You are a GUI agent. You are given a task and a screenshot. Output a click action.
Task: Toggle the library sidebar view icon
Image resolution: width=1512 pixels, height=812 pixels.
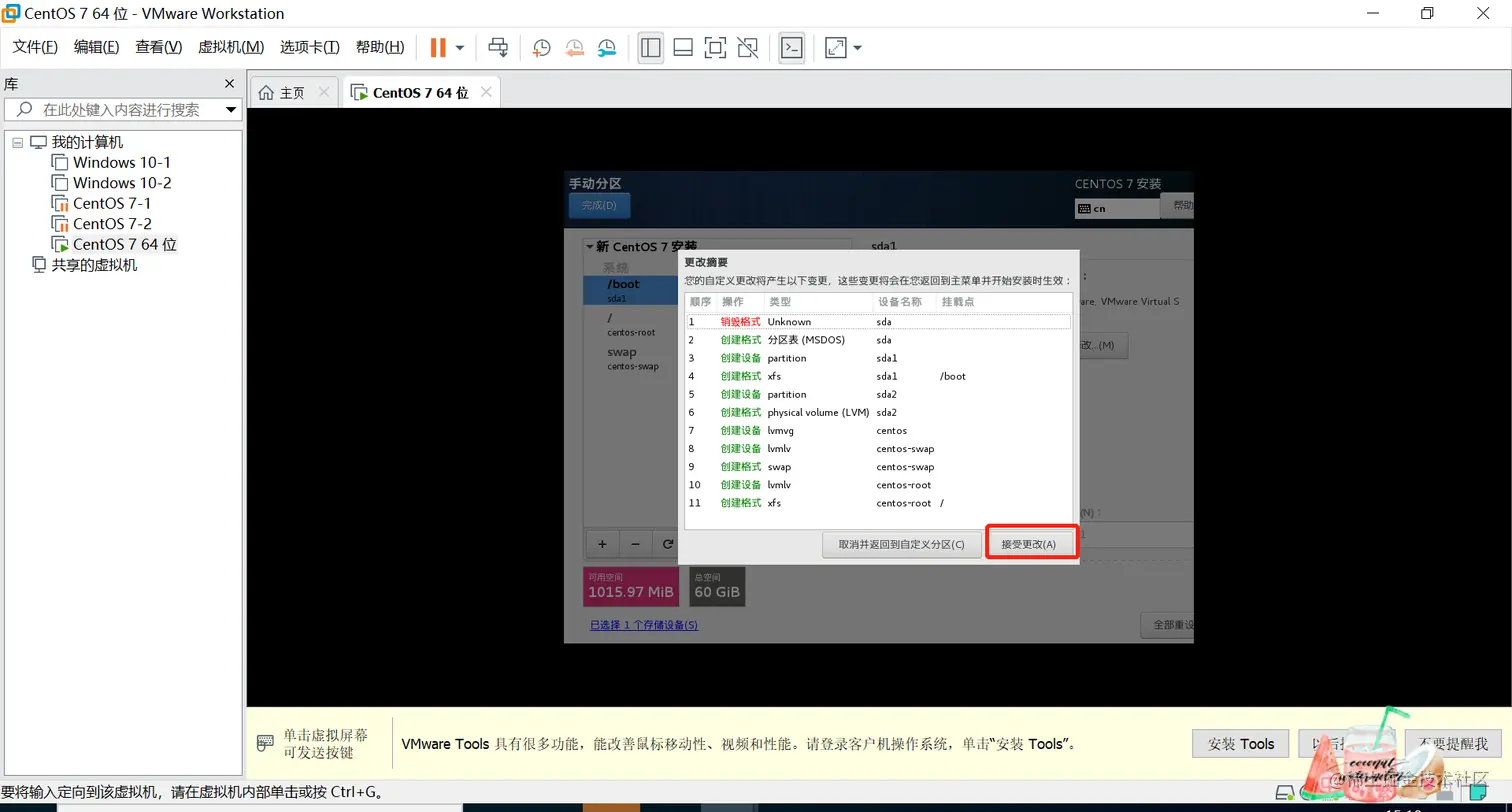pos(651,47)
